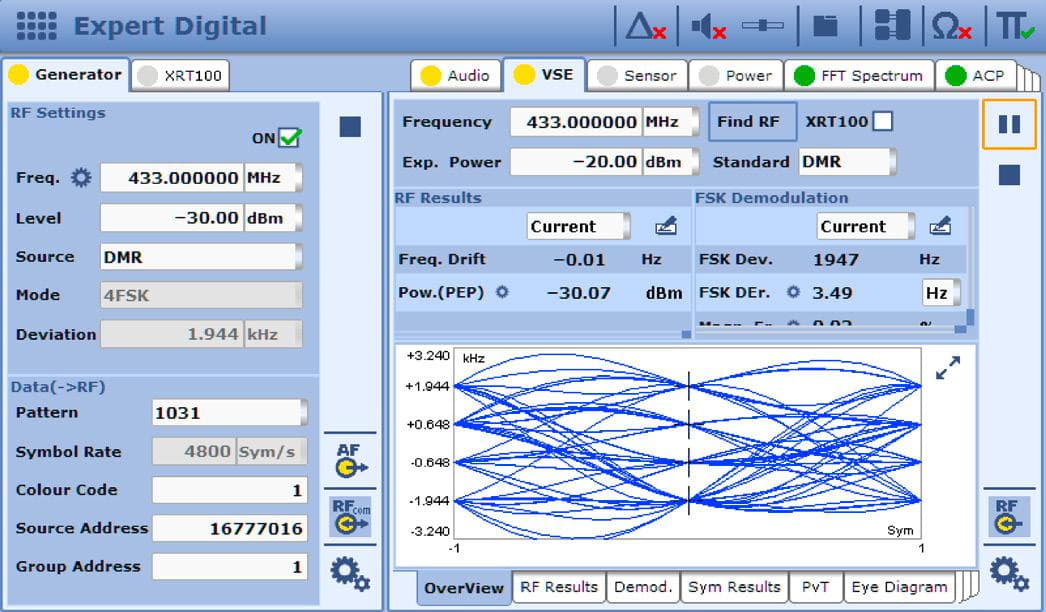1046x612 pixels.
Task: Open the Pattern 1031 dropdown
Action: click(x=230, y=413)
